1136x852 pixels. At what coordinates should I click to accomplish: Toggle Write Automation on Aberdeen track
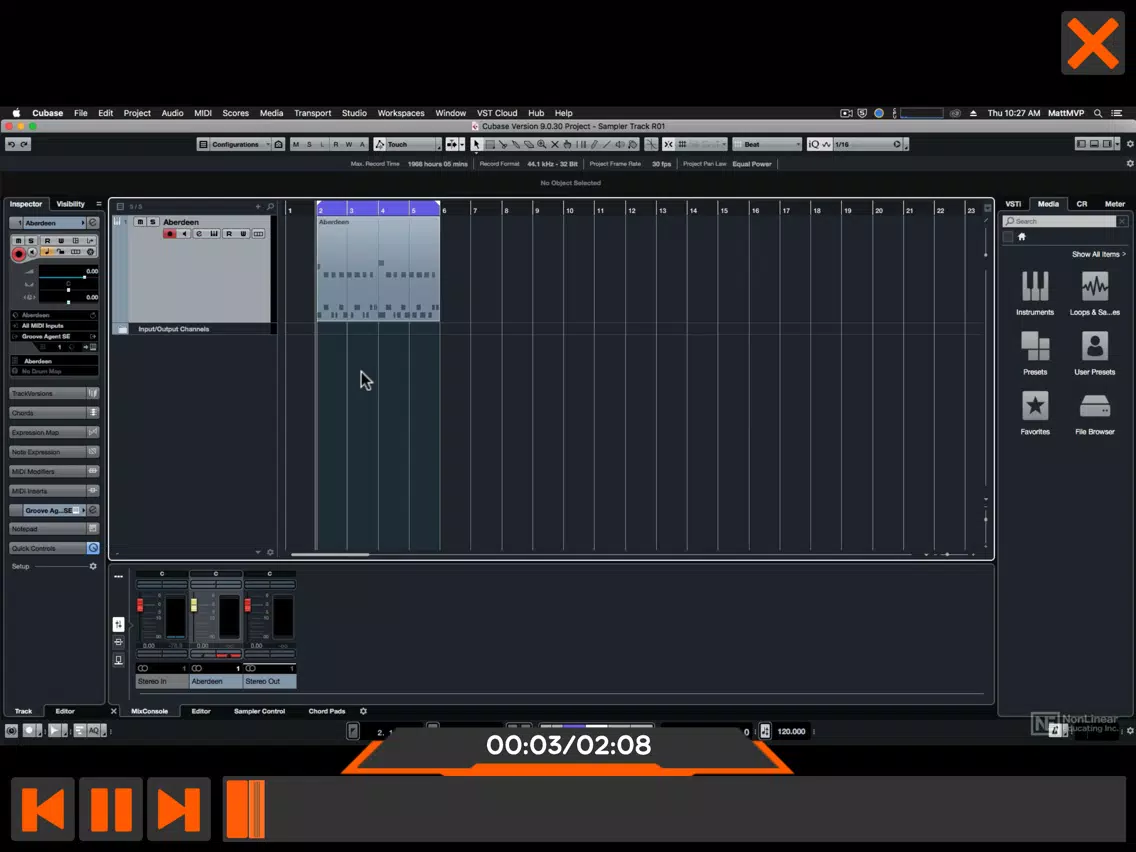(x=243, y=234)
